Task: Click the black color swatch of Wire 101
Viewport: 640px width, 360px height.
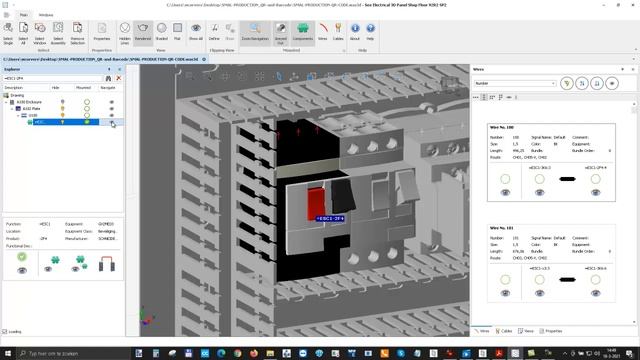Action: tap(567, 280)
